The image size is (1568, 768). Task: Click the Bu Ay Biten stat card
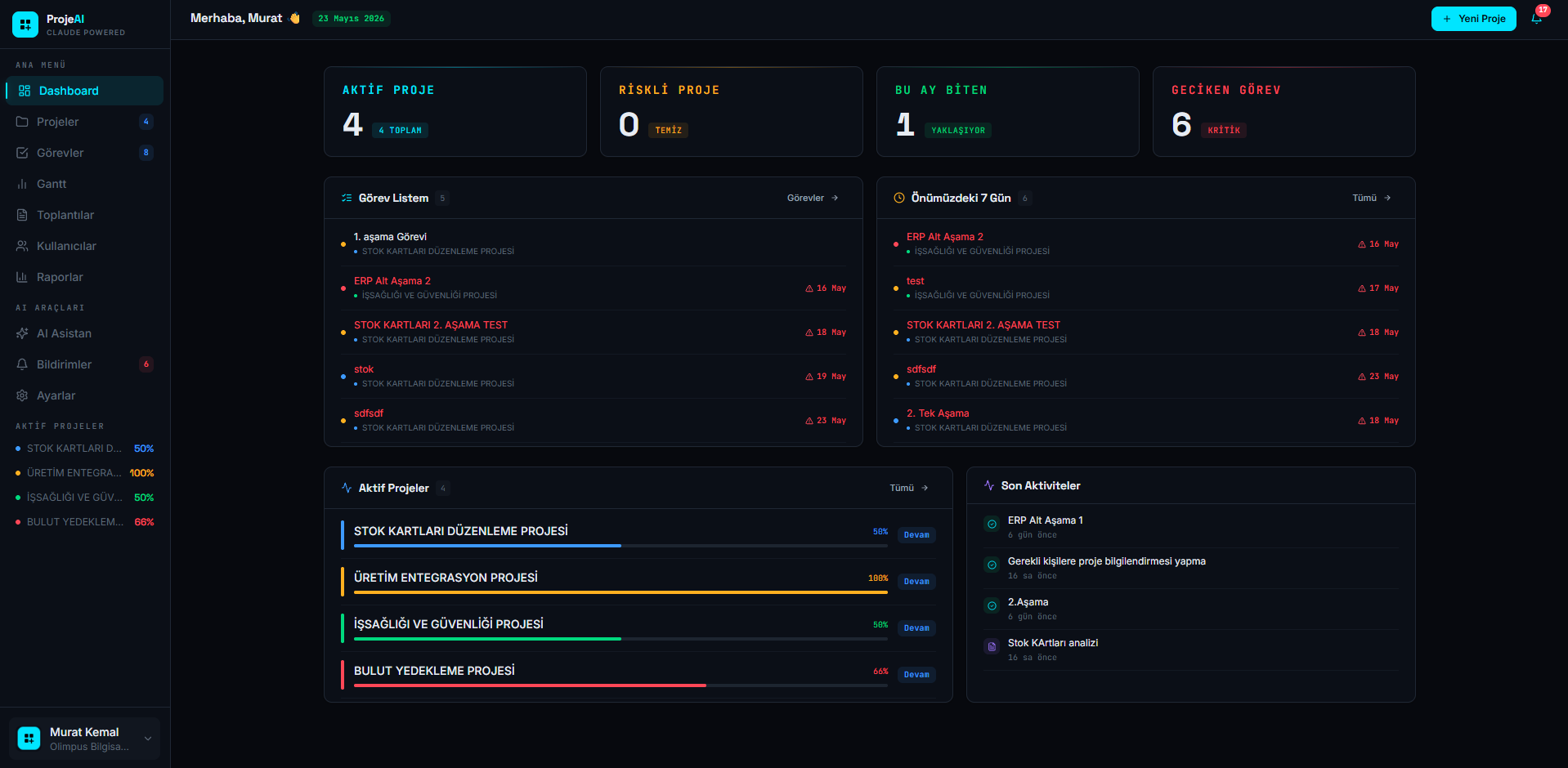tap(1008, 112)
